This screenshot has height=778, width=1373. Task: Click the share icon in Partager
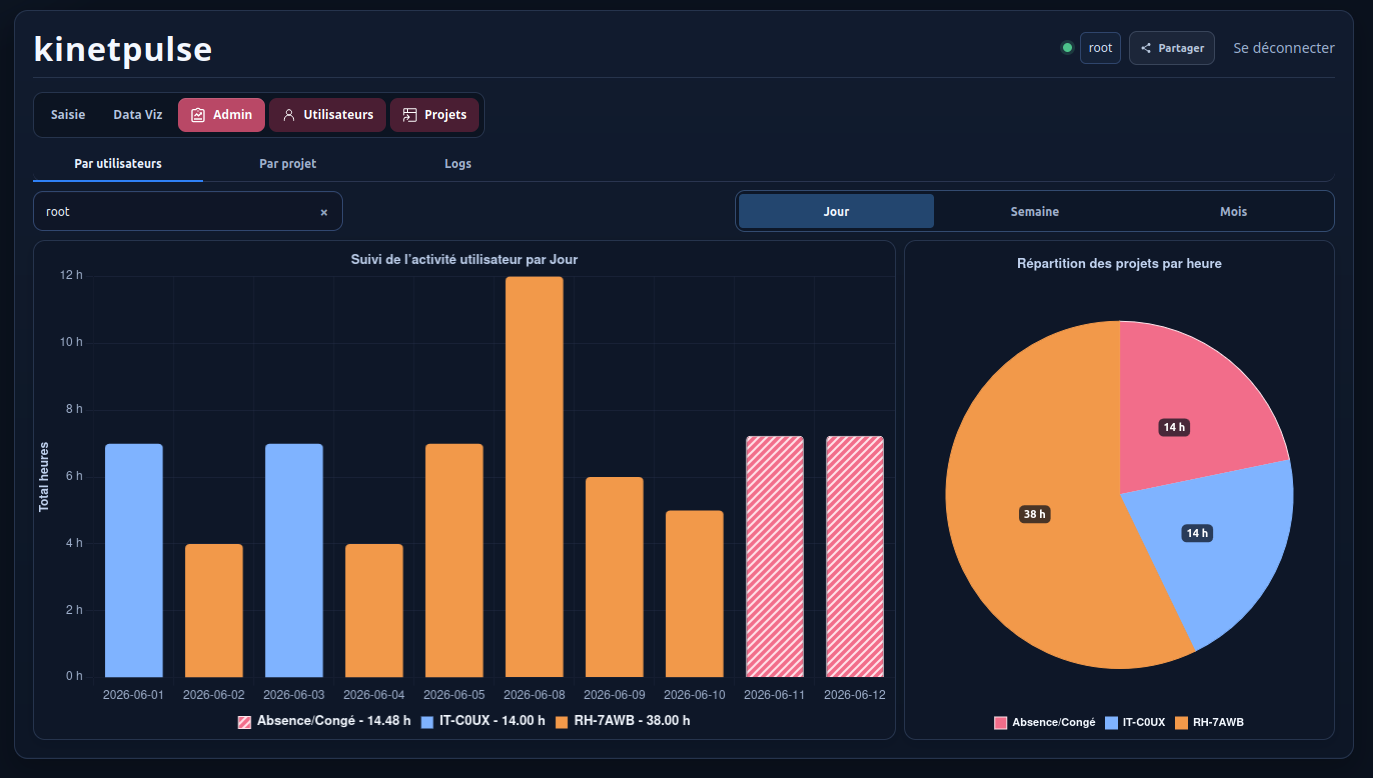tap(1146, 48)
